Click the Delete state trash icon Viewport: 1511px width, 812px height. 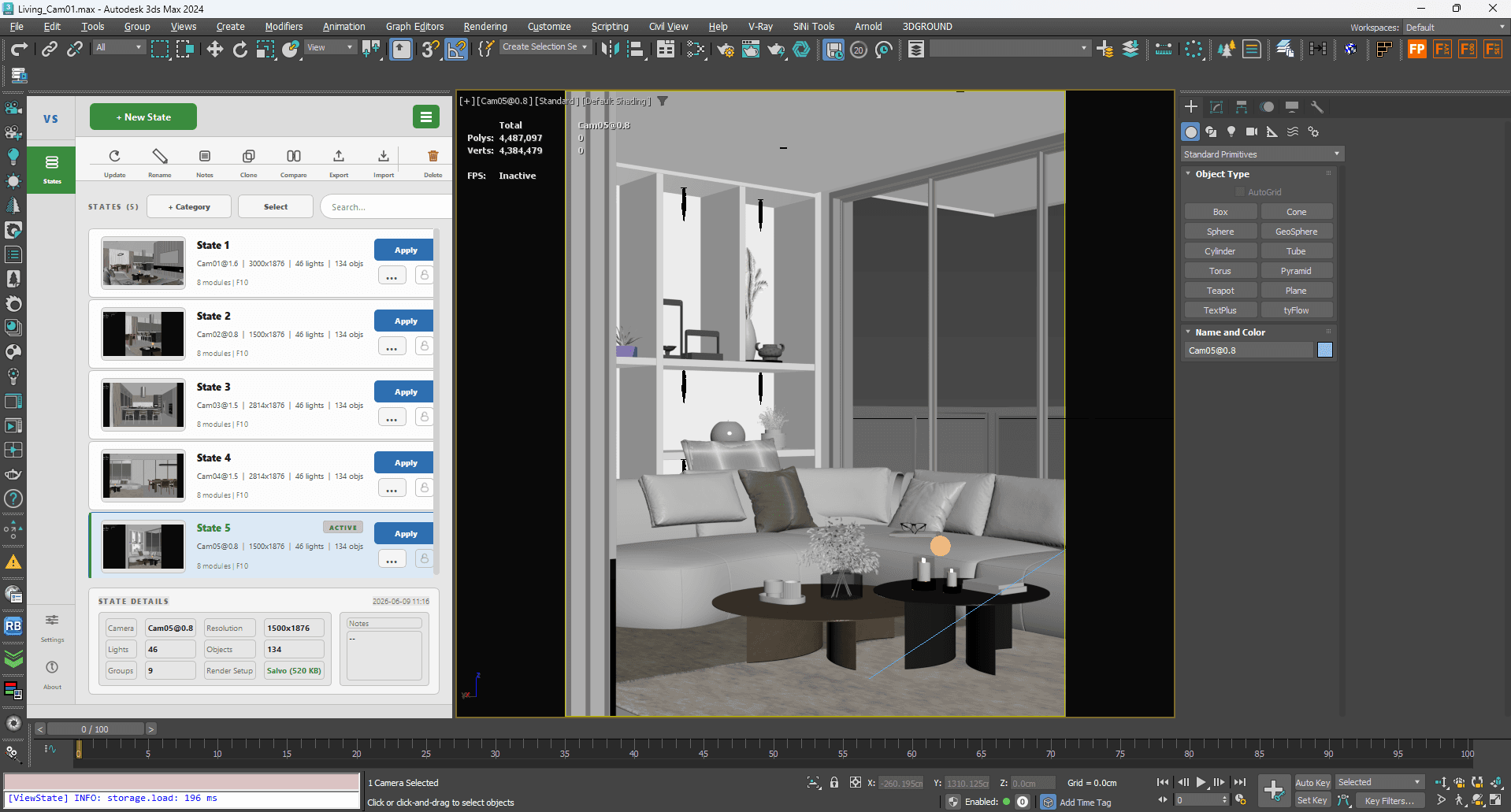click(433, 162)
